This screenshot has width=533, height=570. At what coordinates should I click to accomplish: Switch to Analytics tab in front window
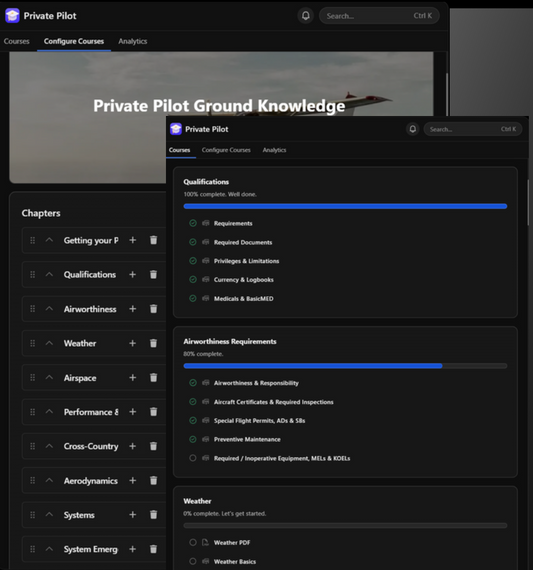[274, 150]
